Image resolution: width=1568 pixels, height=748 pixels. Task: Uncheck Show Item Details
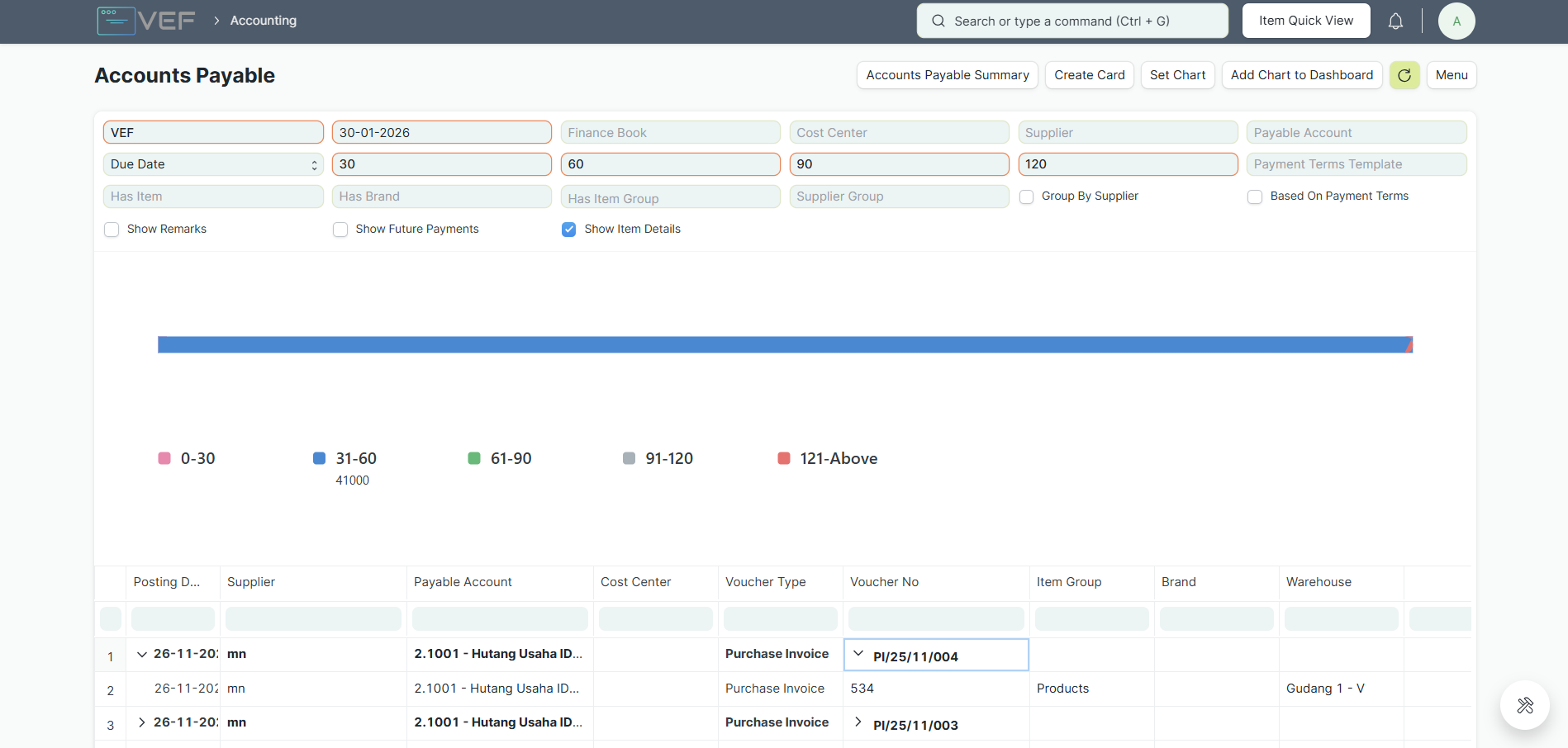(x=568, y=230)
